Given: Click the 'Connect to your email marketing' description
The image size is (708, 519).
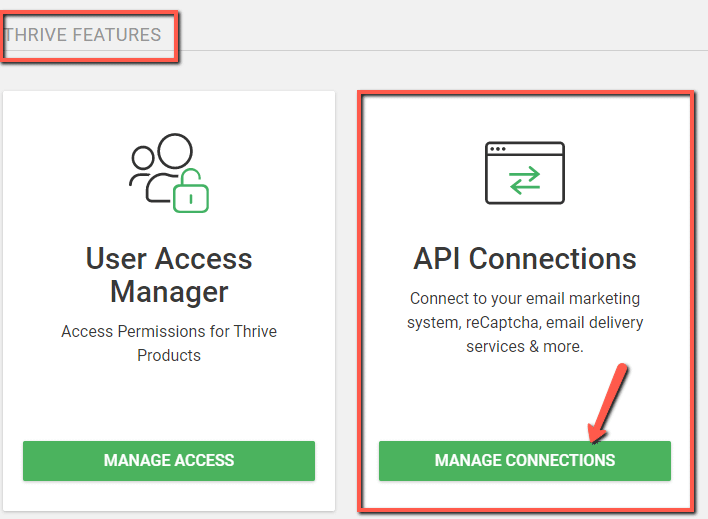Looking at the screenshot, I should point(525,323).
